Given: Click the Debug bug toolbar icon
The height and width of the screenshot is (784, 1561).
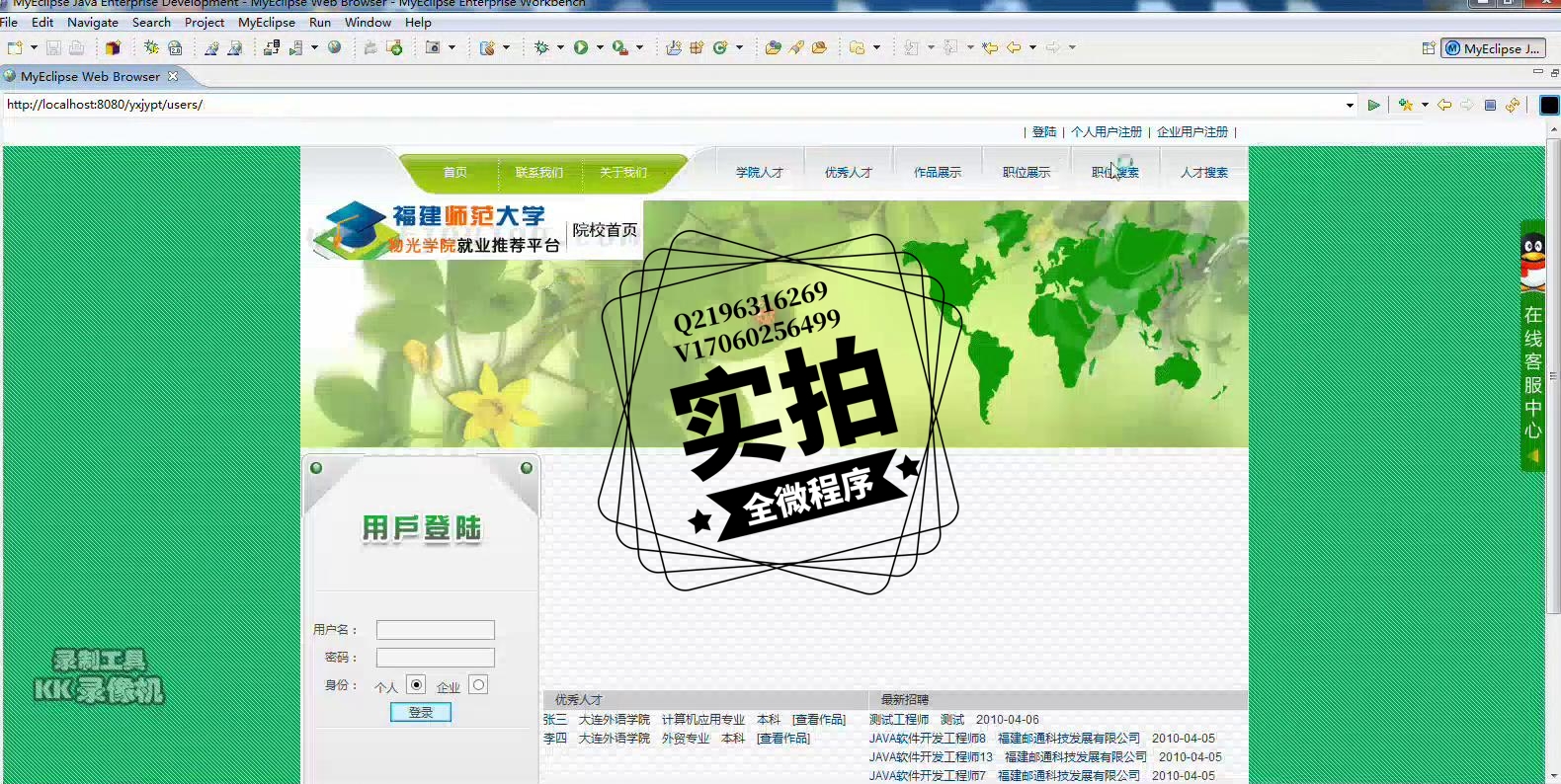Looking at the screenshot, I should click(x=541, y=47).
